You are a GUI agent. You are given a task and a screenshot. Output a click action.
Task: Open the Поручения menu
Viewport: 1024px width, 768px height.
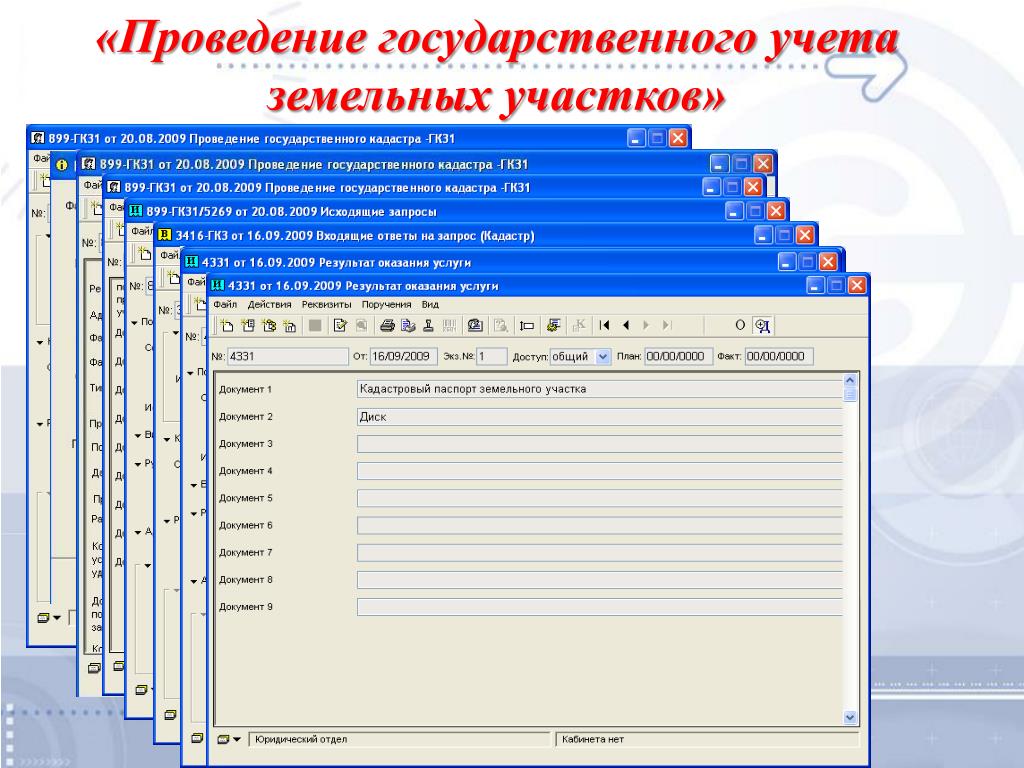click(387, 304)
